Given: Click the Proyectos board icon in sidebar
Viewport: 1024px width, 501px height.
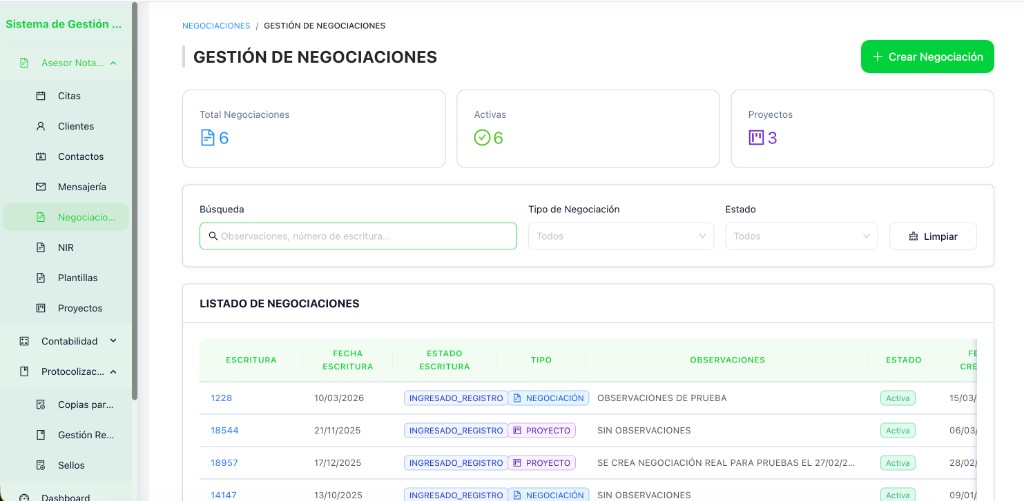Looking at the screenshot, I should click(40, 308).
